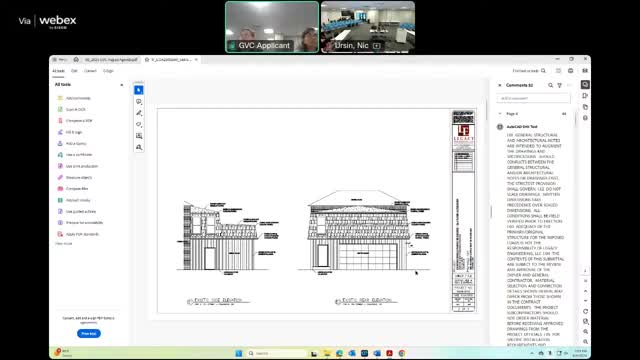Open Comments panel more options
This screenshot has height=360, width=640.
(x=569, y=85)
